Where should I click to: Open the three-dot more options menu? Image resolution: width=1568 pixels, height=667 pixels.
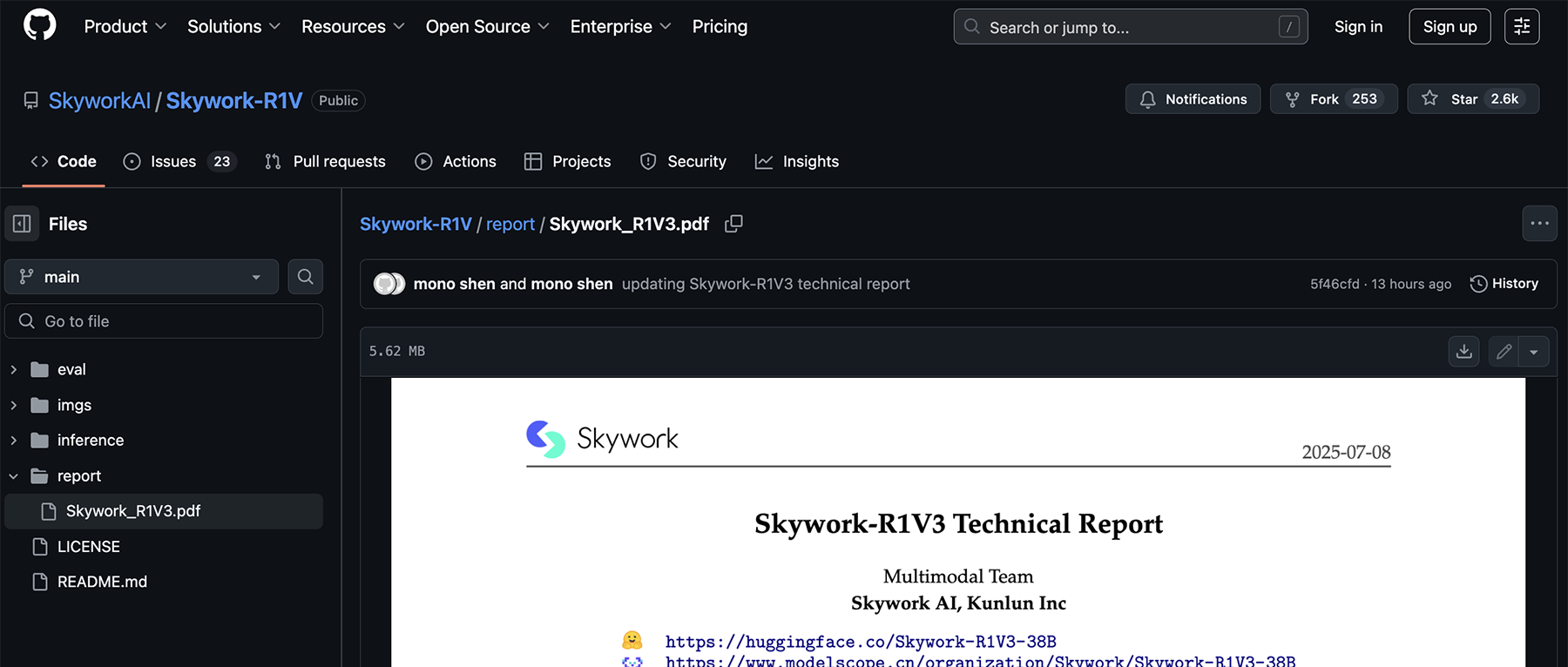click(x=1539, y=224)
